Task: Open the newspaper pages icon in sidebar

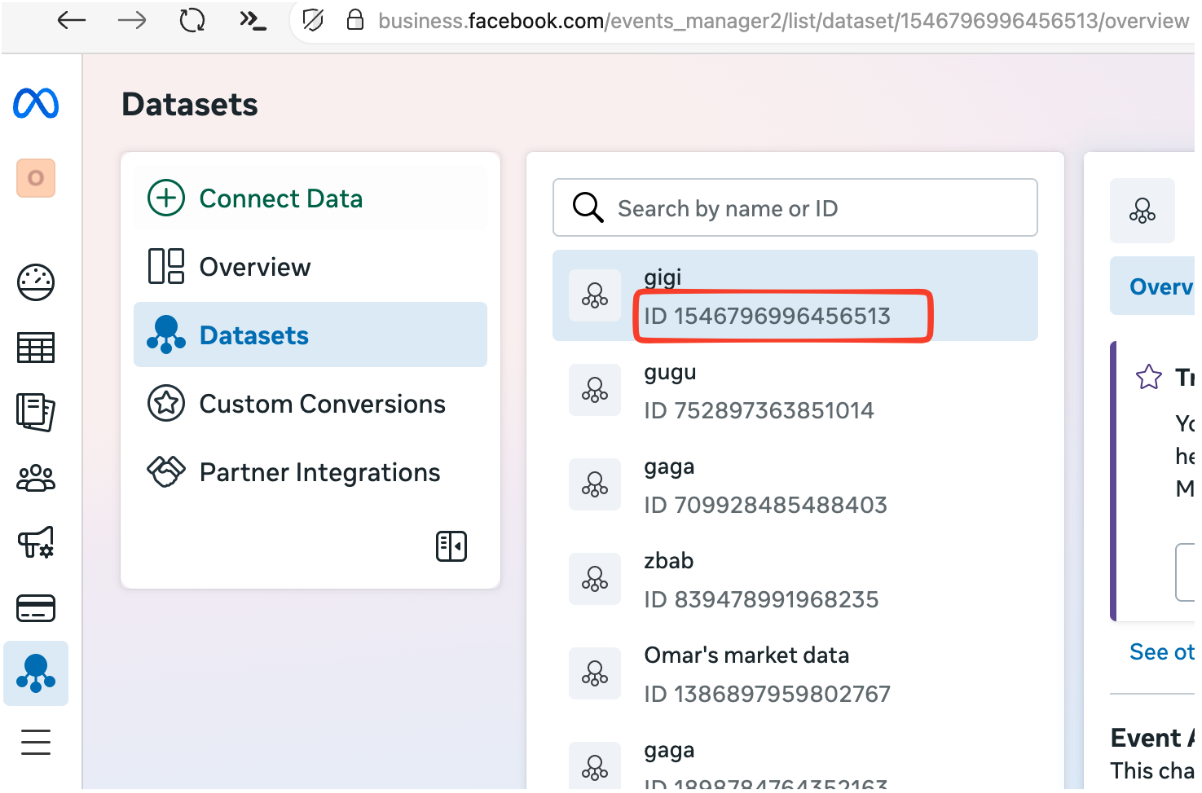Action: (x=36, y=412)
